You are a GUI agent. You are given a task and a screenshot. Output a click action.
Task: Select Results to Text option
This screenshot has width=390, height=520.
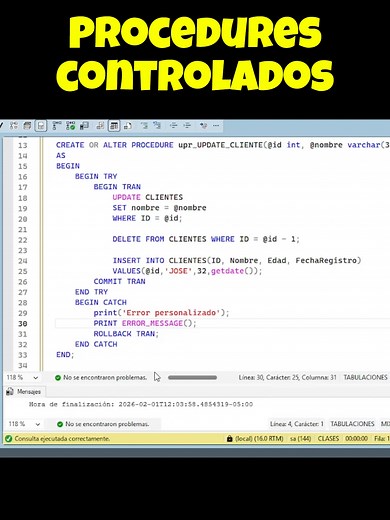point(100,126)
